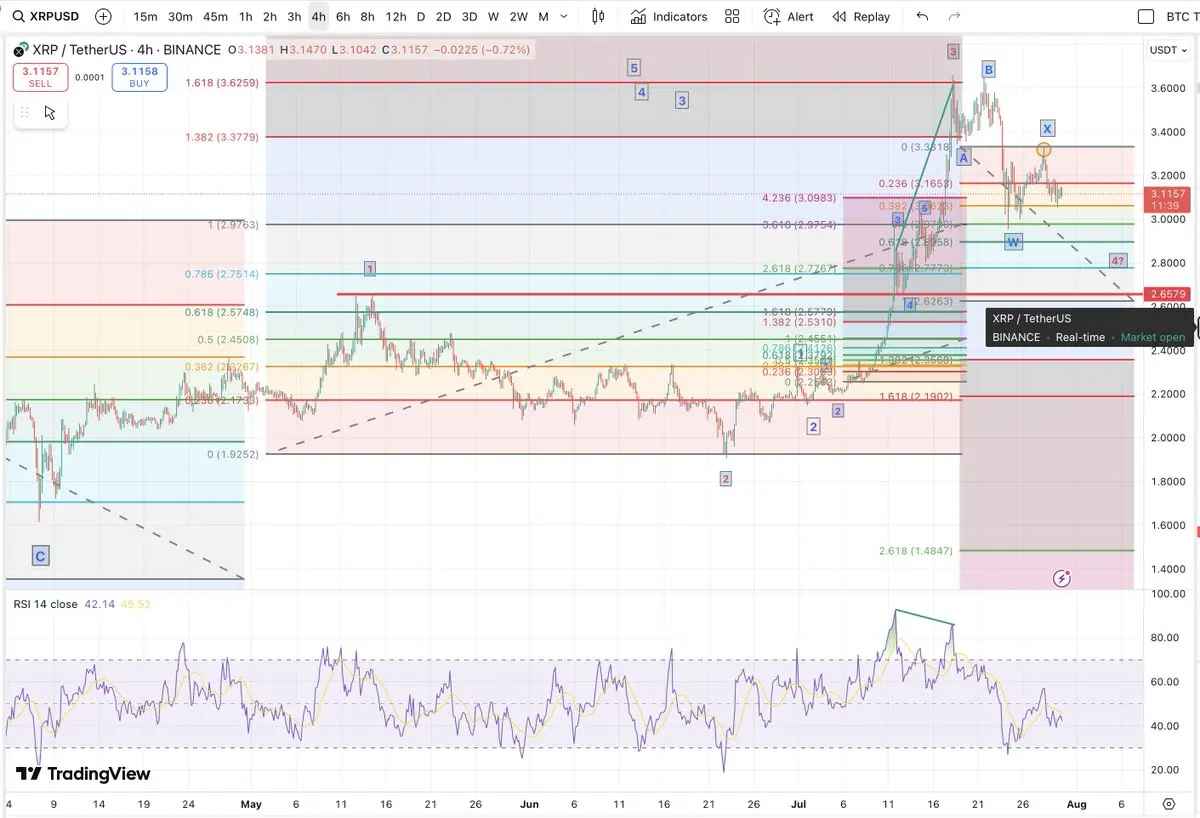The height and width of the screenshot is (818, 1200).
Task: Switch to the 8h timeframe
Action: pos(368,17)
